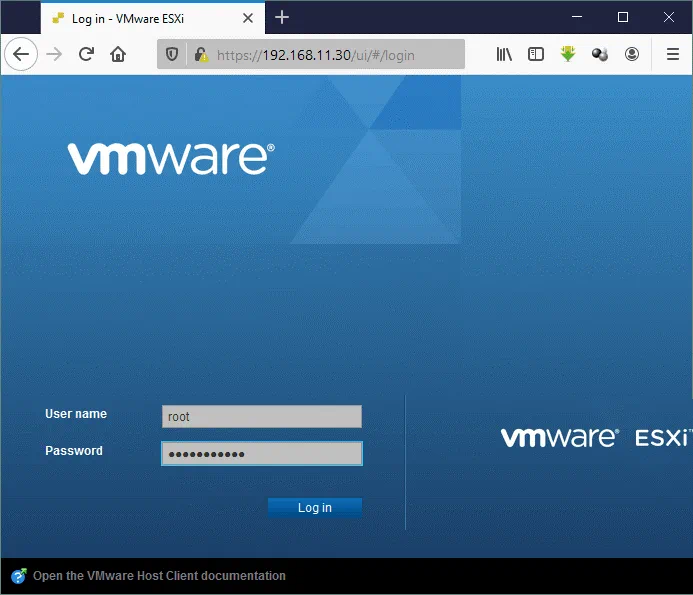693x595 pixels.
Task: Focus the User name field
Action: pos(261,417)
